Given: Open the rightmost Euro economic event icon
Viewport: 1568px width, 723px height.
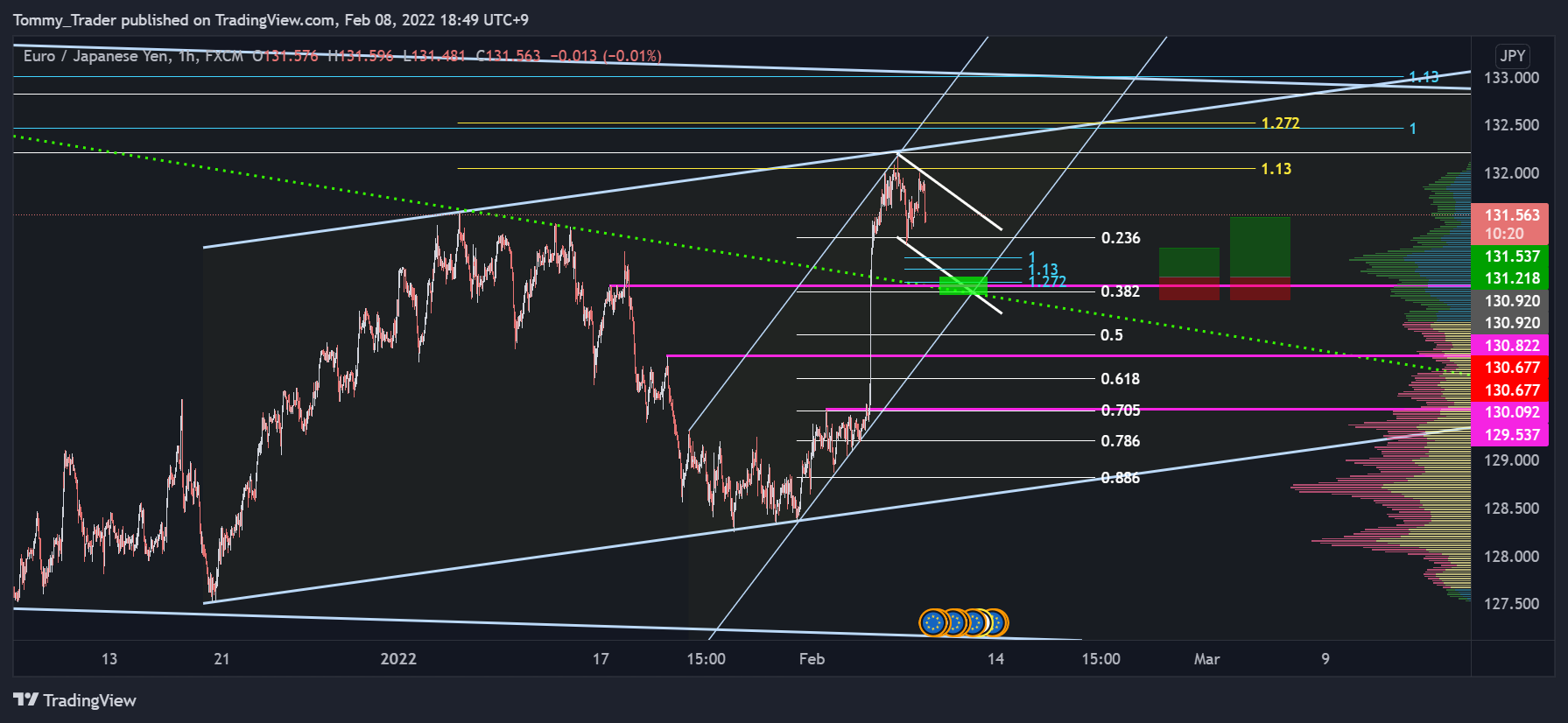Looking at the screenshot, I should click(995, 622).
